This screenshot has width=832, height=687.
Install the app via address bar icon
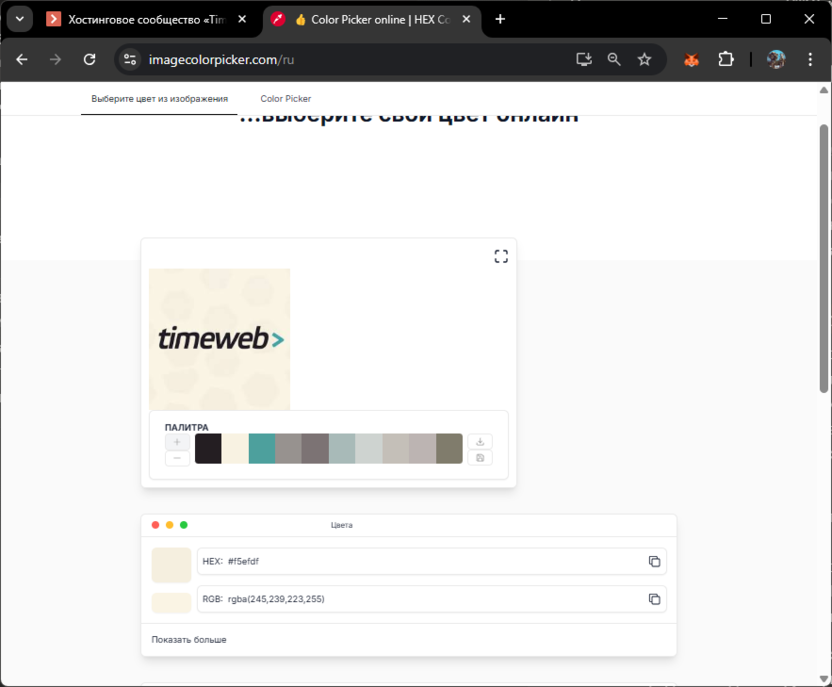584,59
